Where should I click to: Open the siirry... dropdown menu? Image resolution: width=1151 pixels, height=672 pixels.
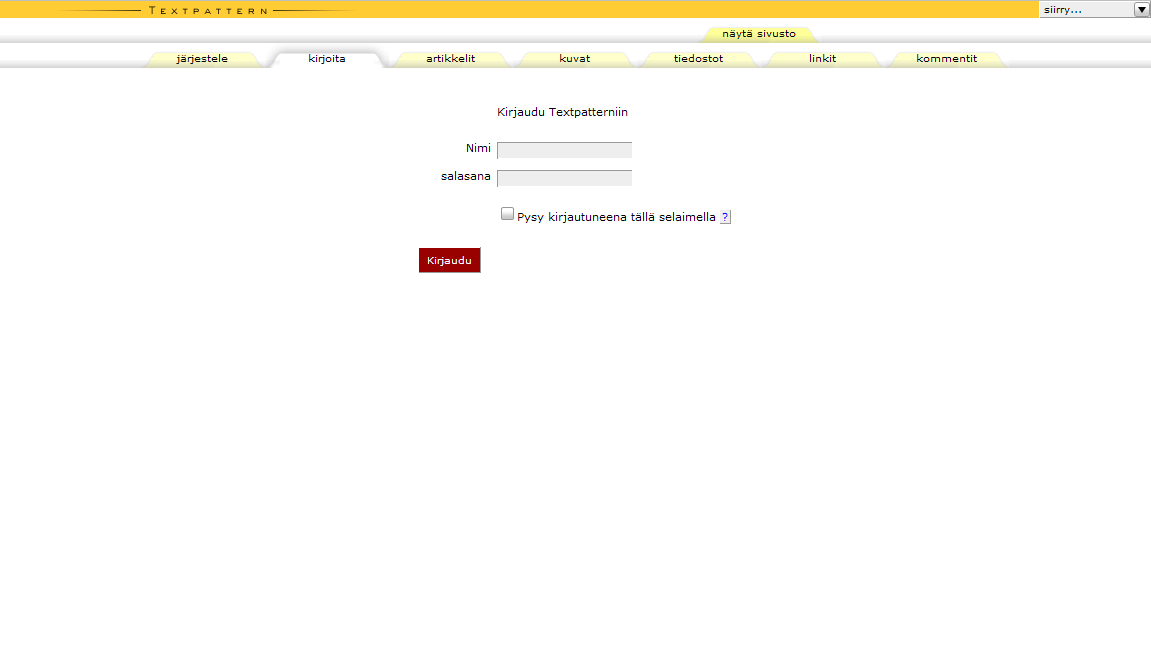1094,10
